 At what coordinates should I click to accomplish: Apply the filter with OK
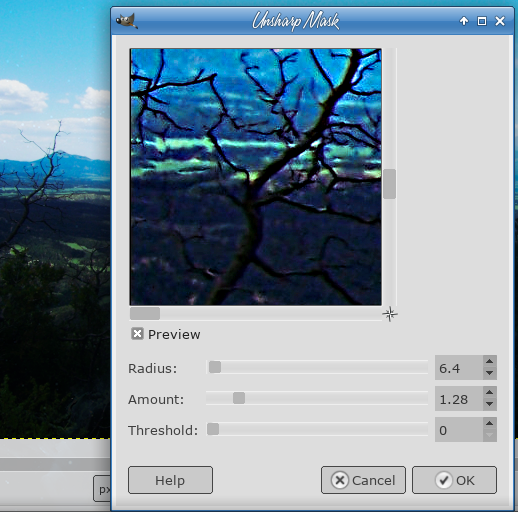click(x=454, y=480)
